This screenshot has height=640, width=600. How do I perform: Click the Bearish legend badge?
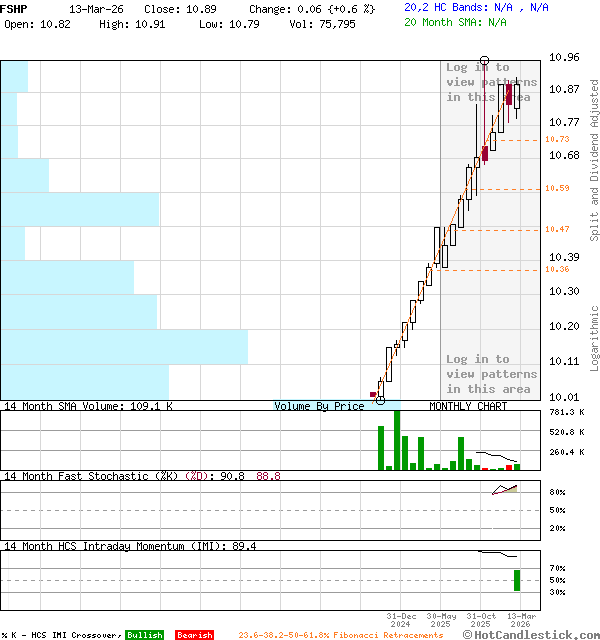tap(194, 635)
